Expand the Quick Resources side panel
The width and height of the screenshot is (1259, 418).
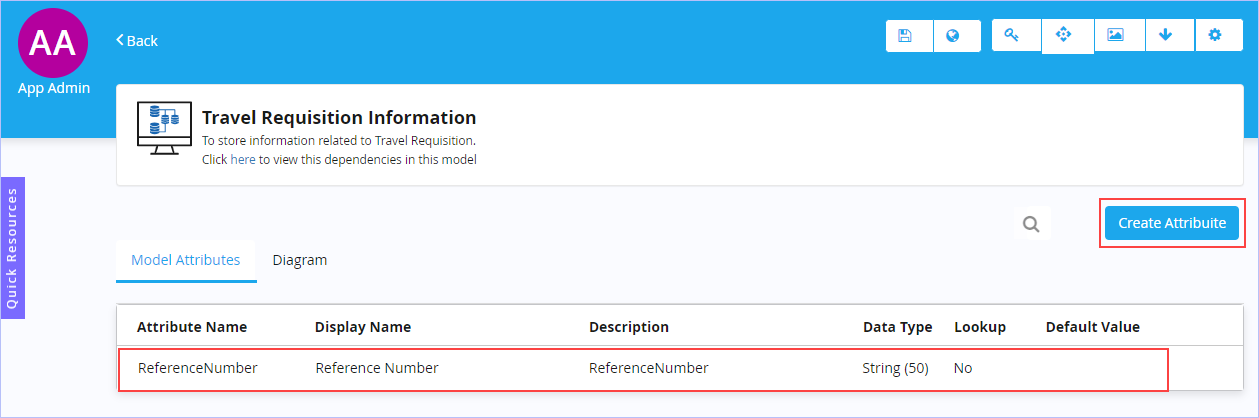pos(12,248)
